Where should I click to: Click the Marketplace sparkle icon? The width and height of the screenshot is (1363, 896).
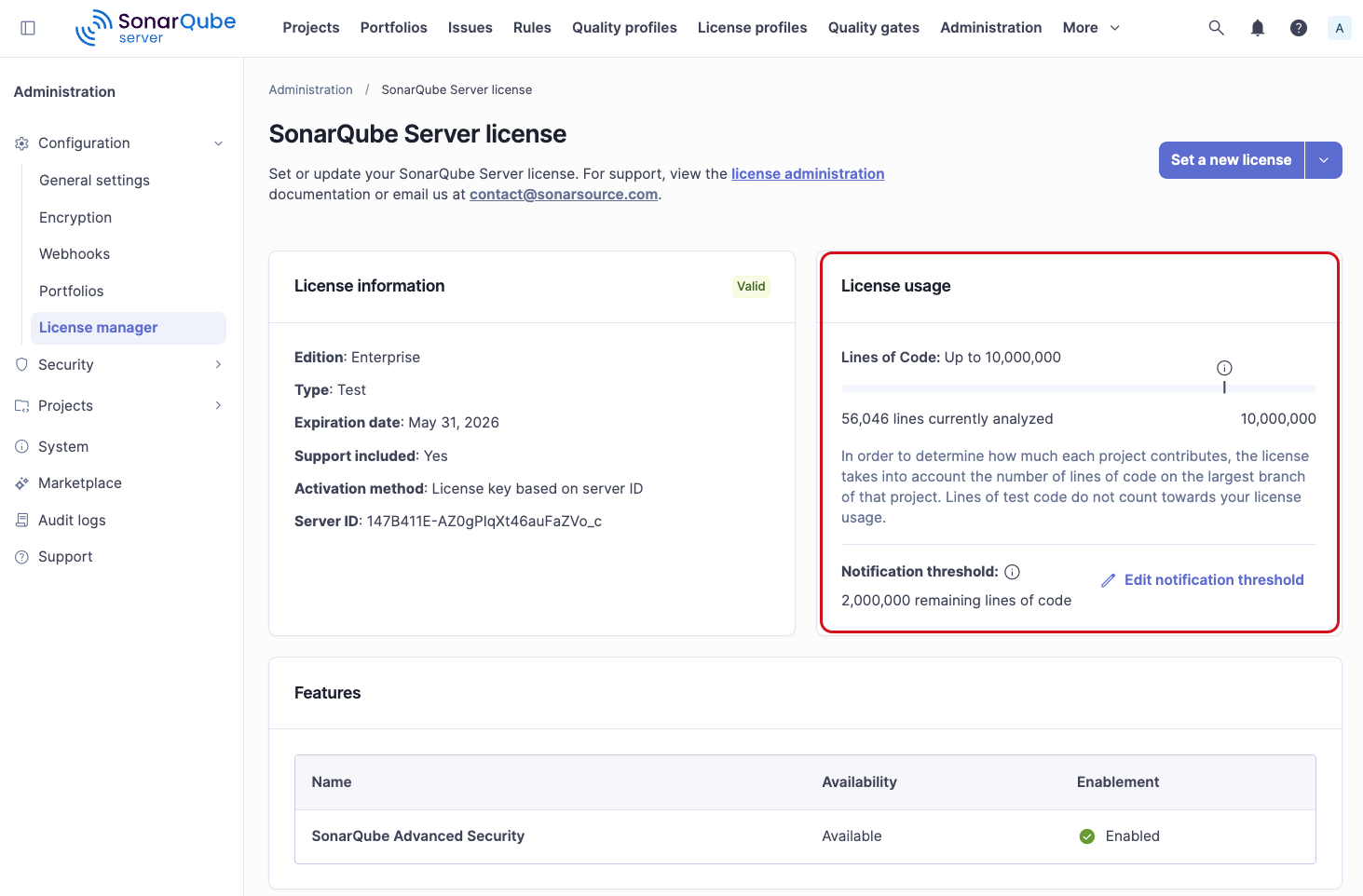tap(22, 483)
